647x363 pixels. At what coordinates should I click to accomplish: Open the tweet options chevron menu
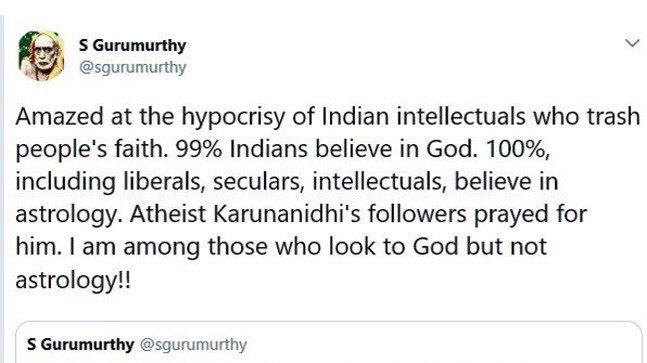pyautogui.click(x=632, y=43)
